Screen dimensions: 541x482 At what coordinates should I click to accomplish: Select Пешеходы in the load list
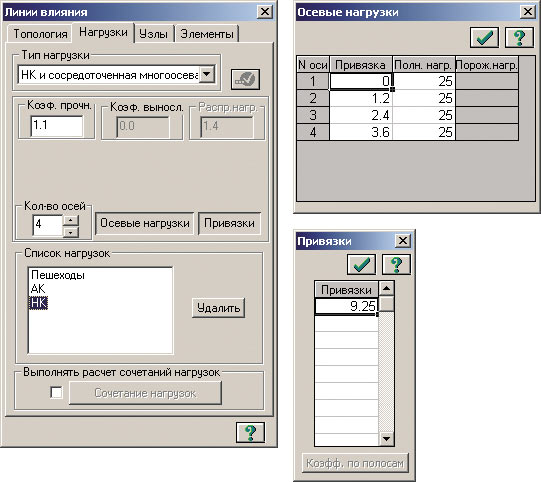(x=58, y=275)
